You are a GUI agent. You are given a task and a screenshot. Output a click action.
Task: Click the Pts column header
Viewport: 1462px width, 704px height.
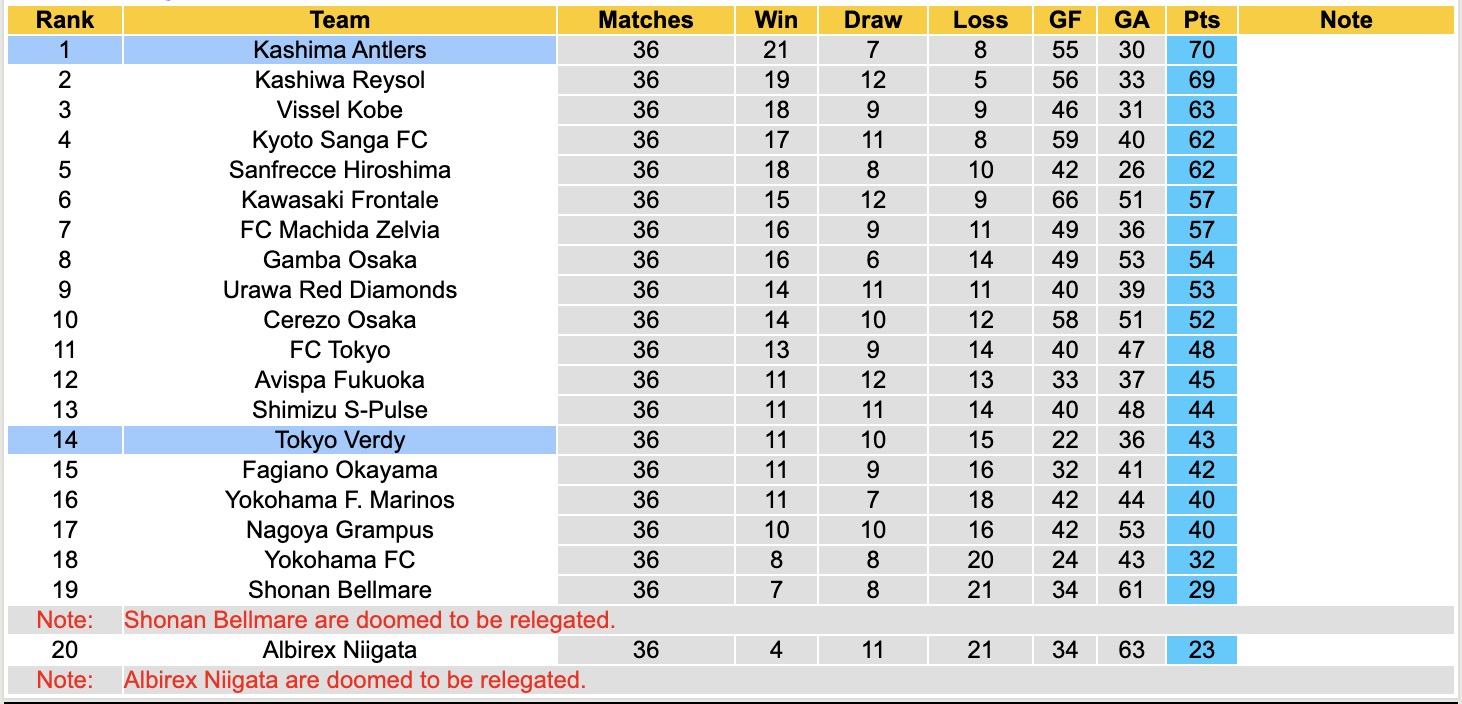click(x=1201, y=20)
